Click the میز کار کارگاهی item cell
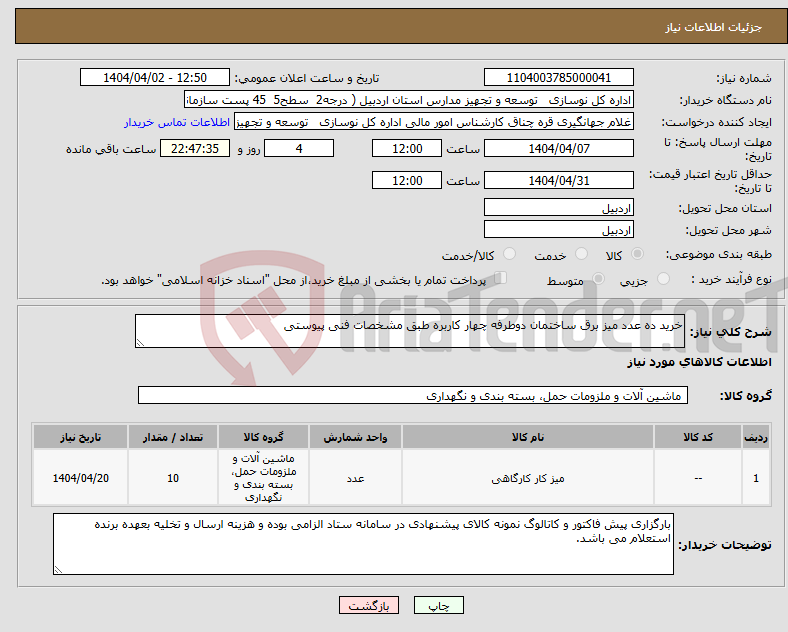This screenshot has height=632, width=788. coord(528,478)
